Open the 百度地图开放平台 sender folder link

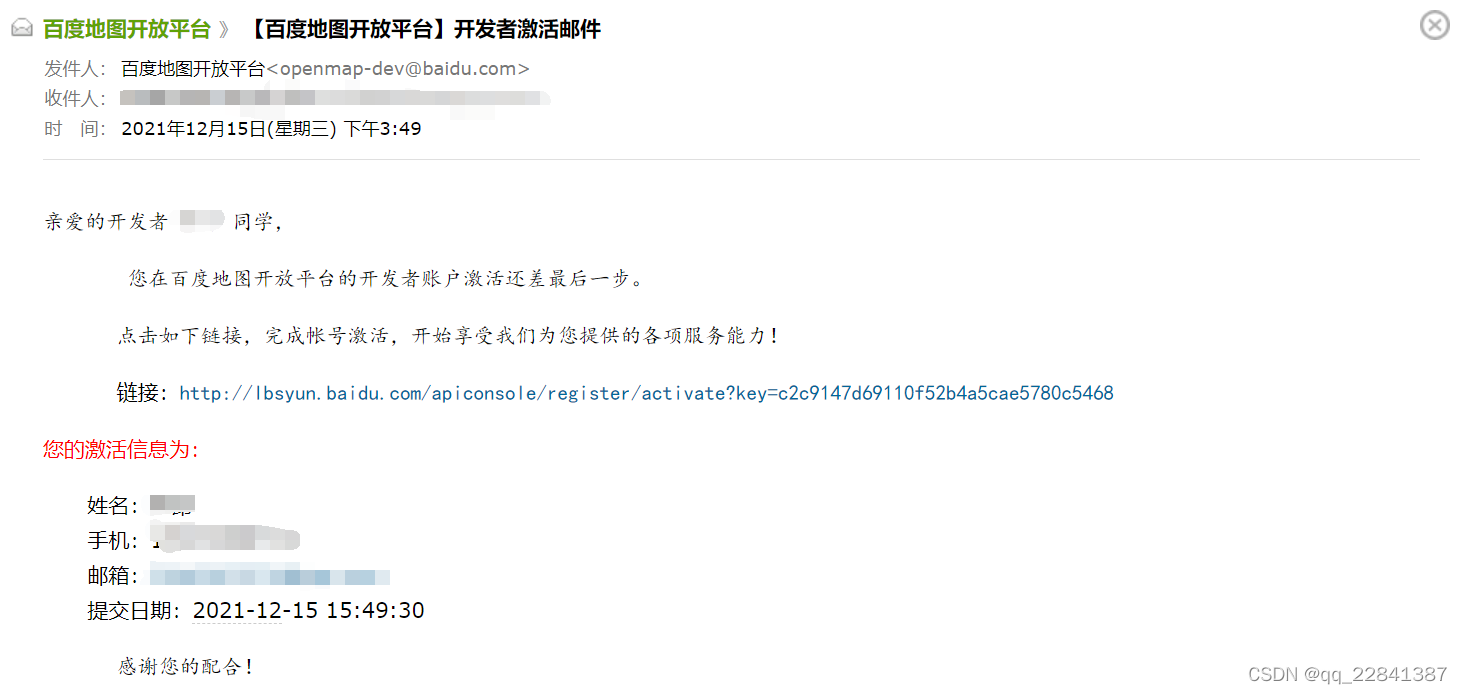127,29
